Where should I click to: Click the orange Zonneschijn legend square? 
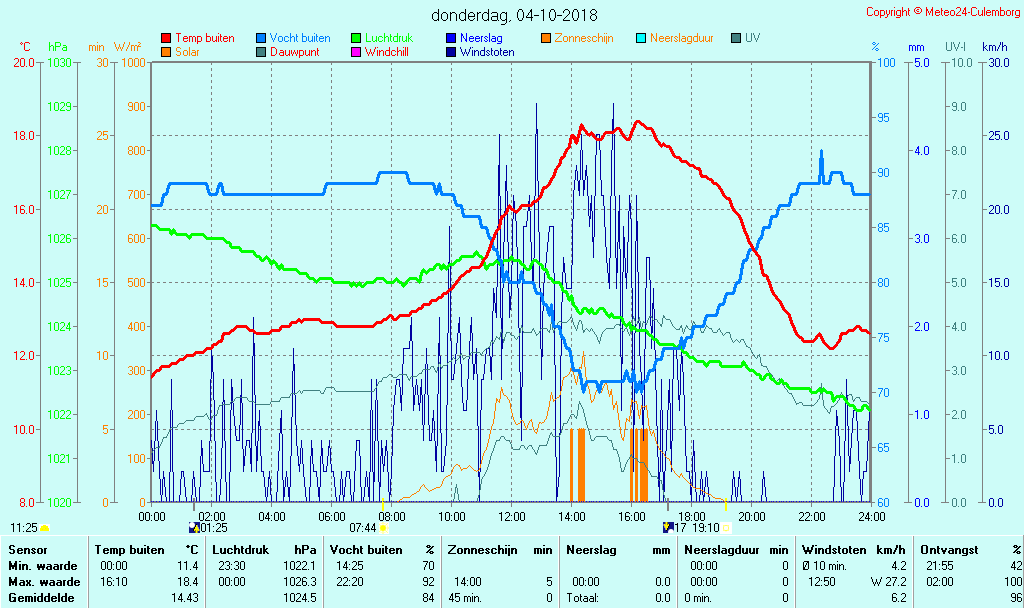(x=546, y=39)
